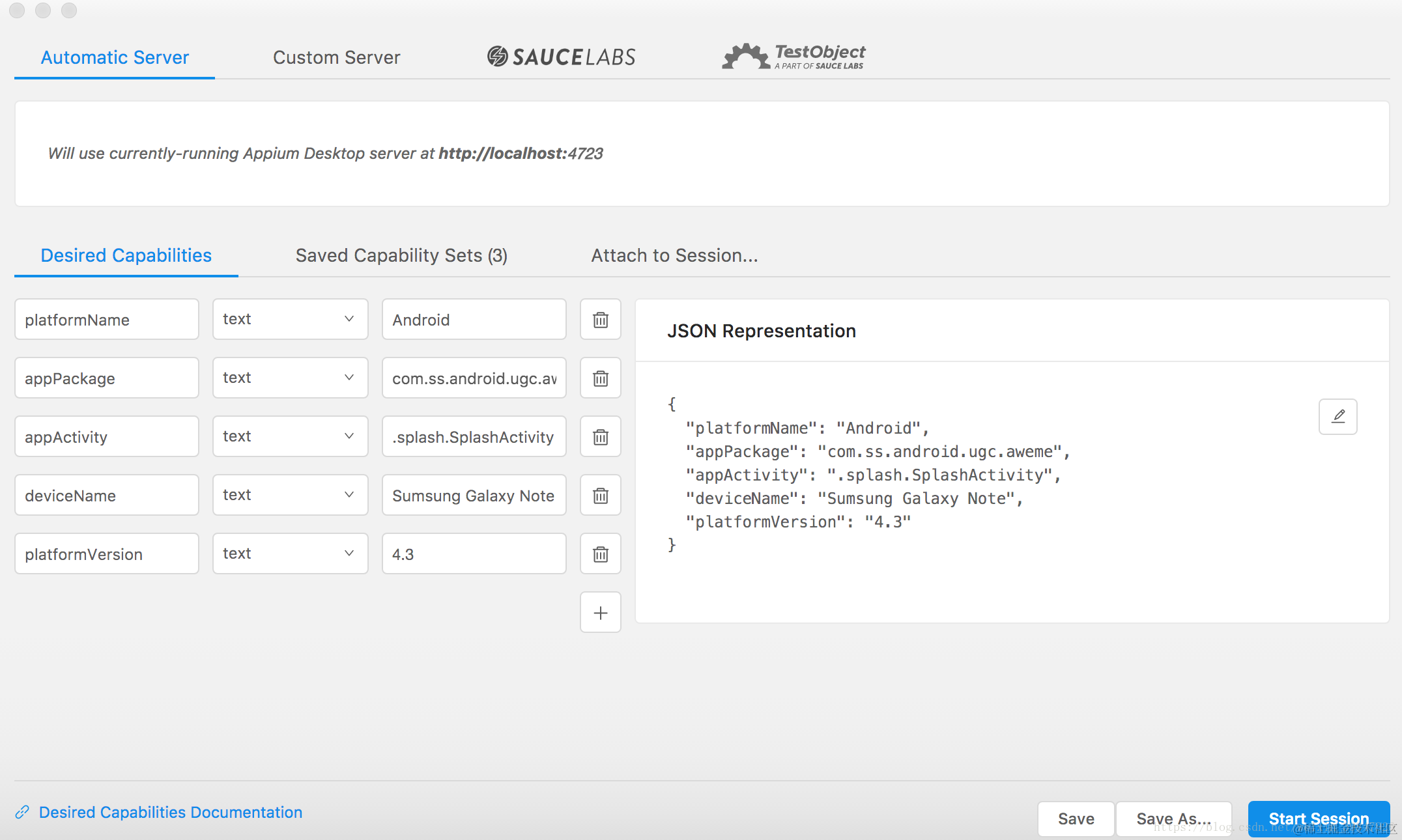This screenshot has height=840, width=1402.
Task: Delete the platformVersion capability row
Action: point(600,554)
